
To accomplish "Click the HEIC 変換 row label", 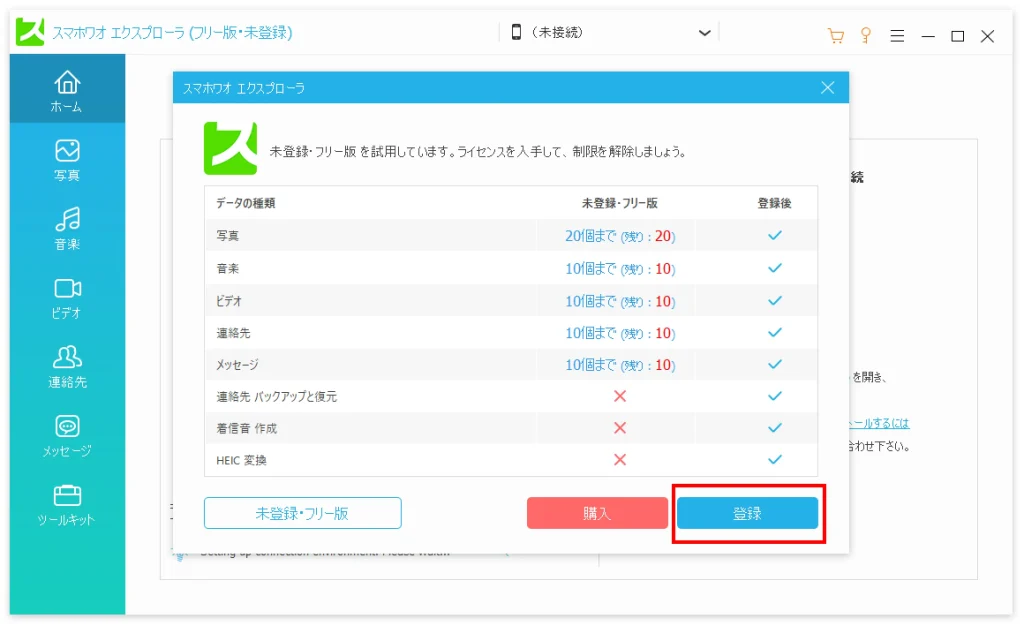I will [x=242, y=460].
